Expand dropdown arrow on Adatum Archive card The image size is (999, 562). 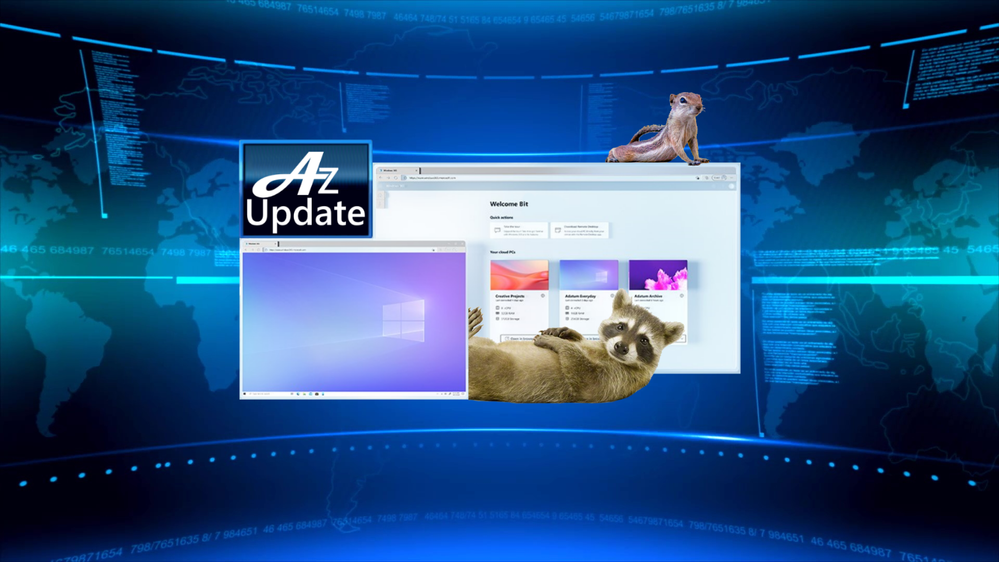point(682,338)
